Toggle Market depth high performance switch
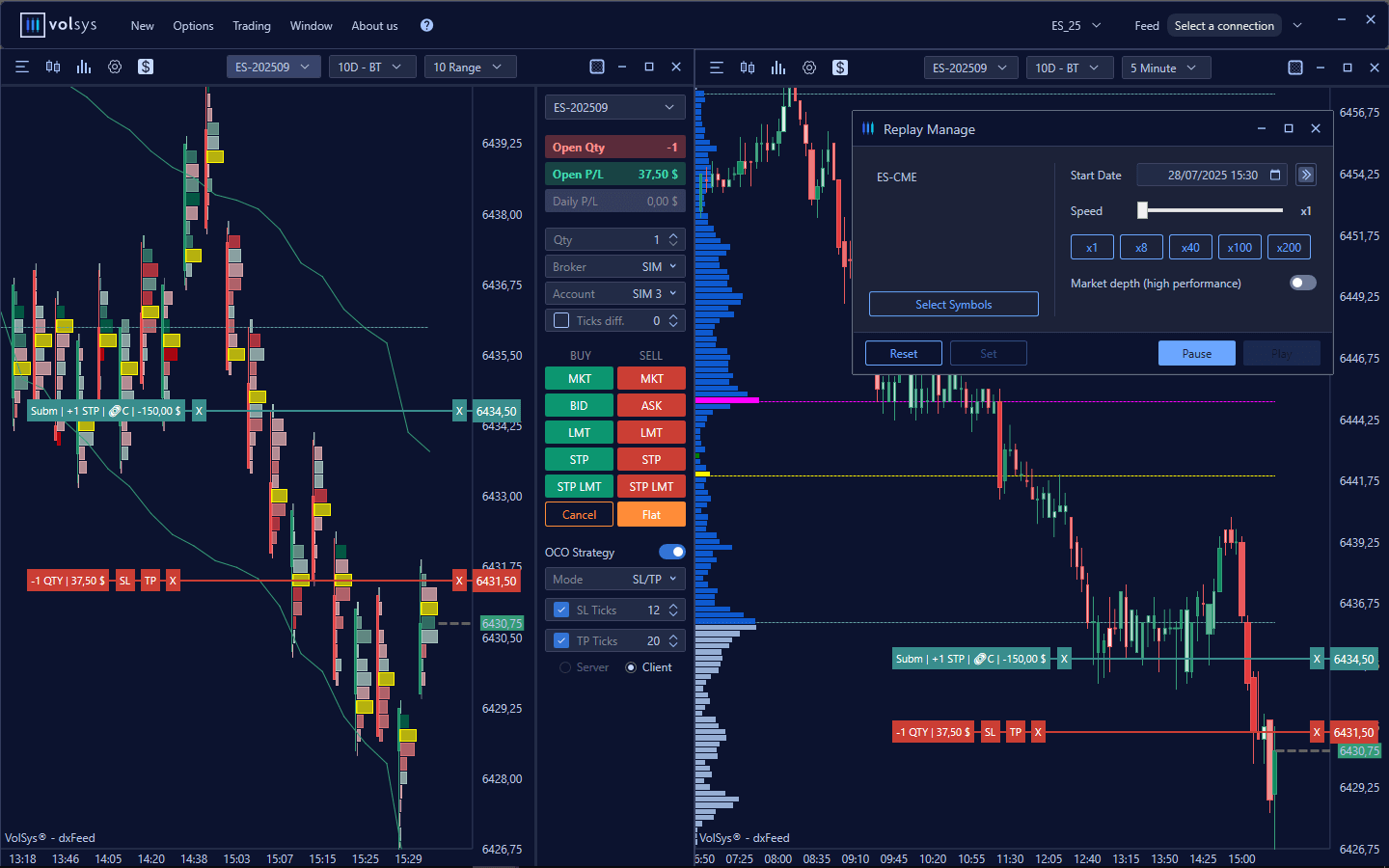 coord(1302,283)
